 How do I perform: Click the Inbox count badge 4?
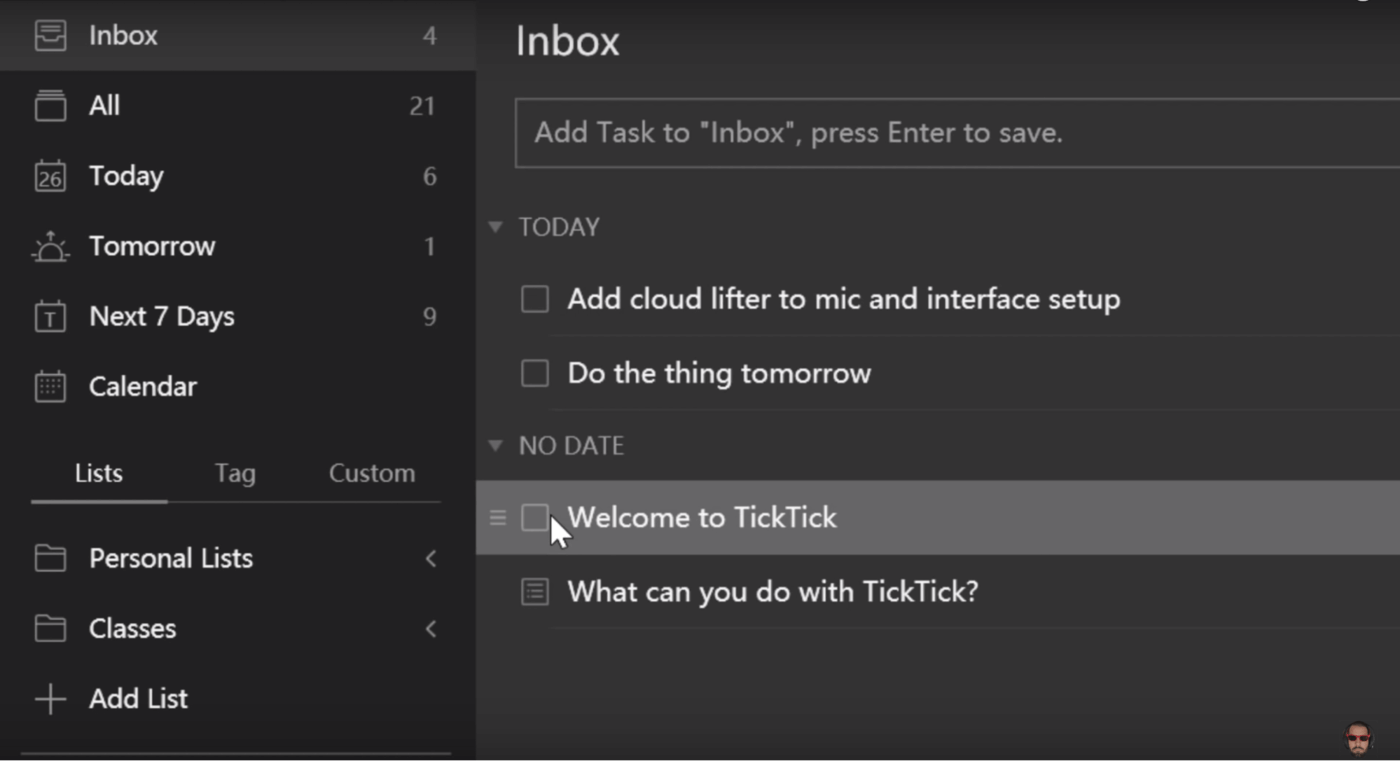(429, 36)
